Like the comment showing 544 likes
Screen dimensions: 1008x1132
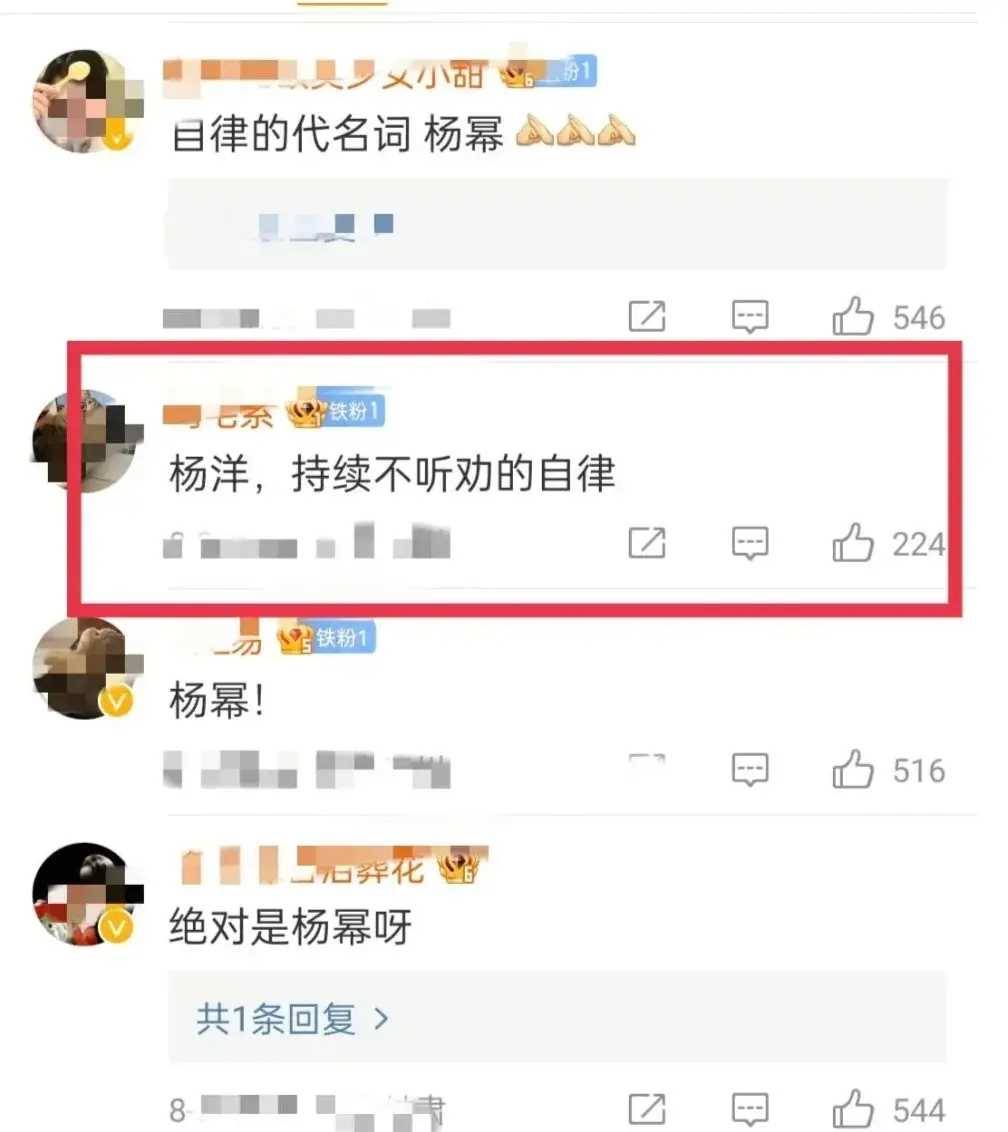click(x=853, y=1109)
